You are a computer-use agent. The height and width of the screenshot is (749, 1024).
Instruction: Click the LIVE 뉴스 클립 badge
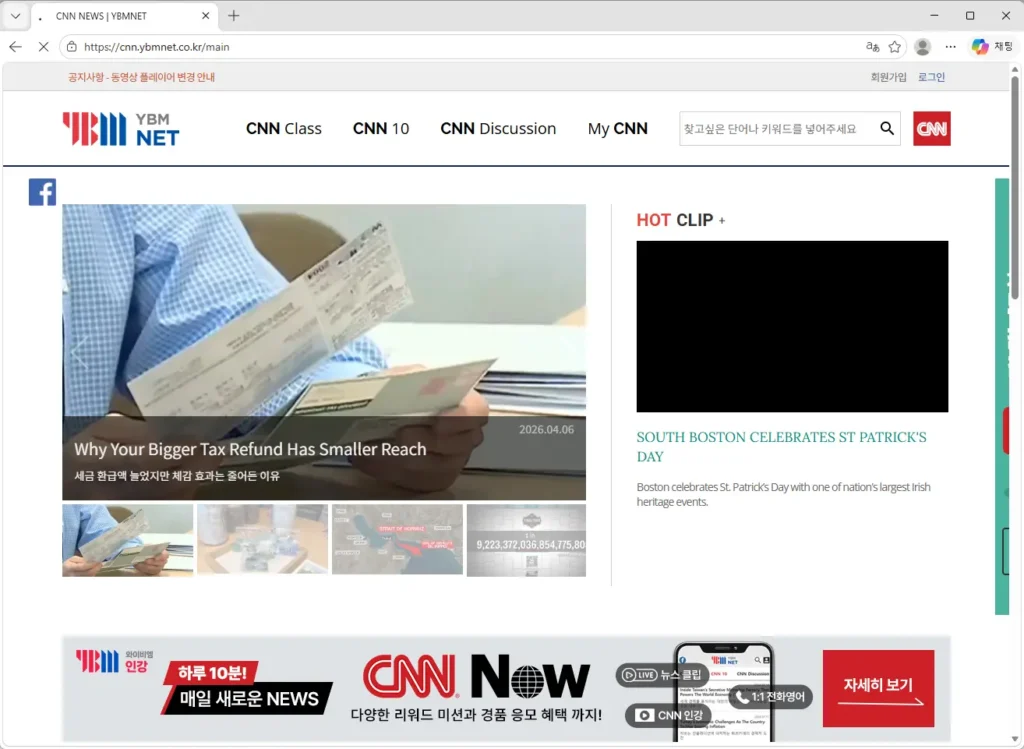[664, 675]
